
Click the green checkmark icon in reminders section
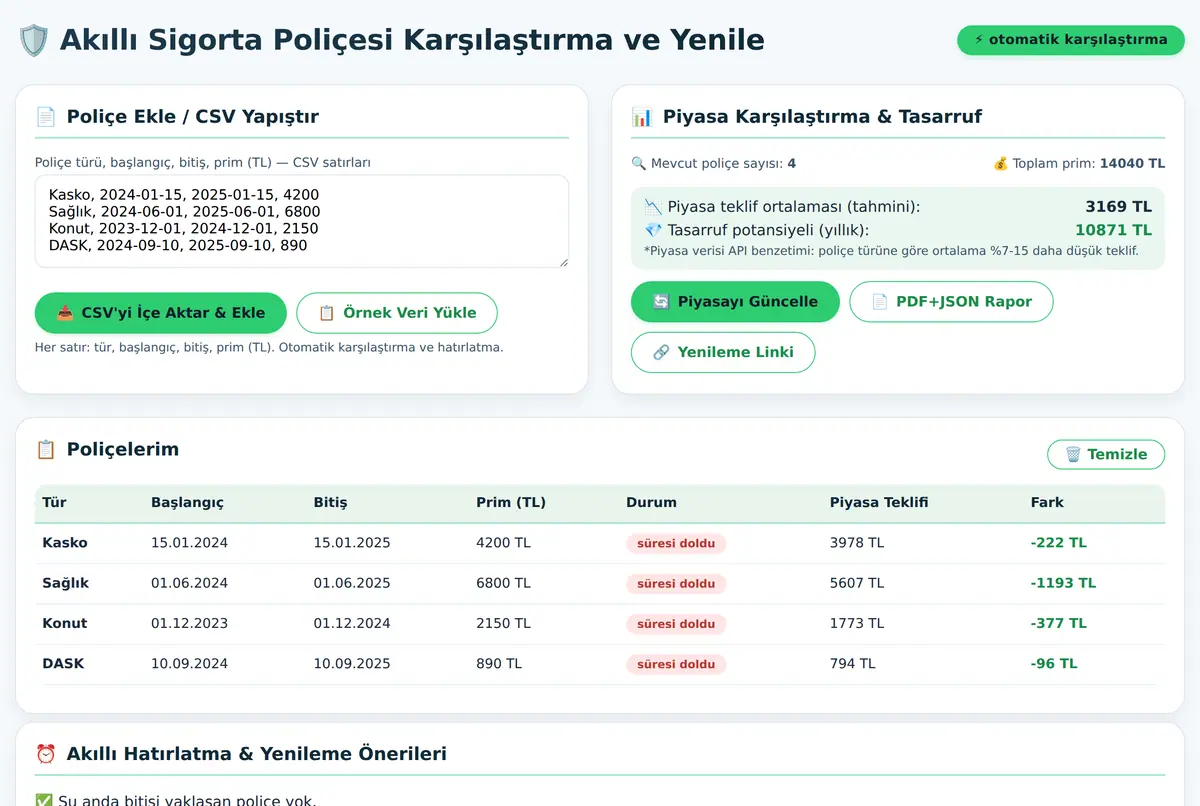43,800
